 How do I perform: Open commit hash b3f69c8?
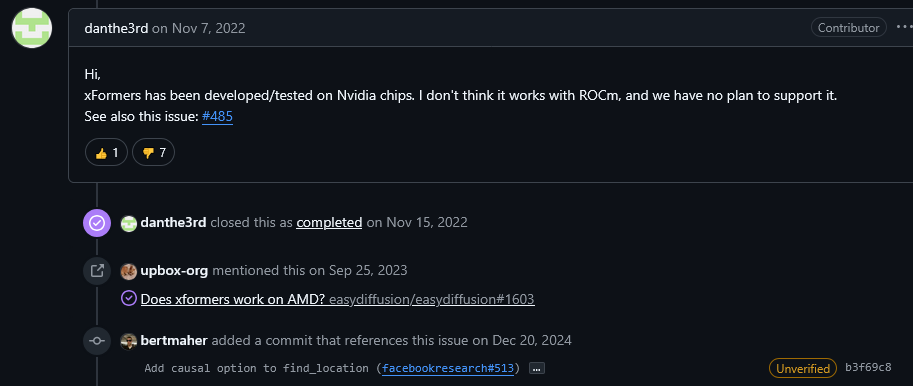tap(868, 367)
